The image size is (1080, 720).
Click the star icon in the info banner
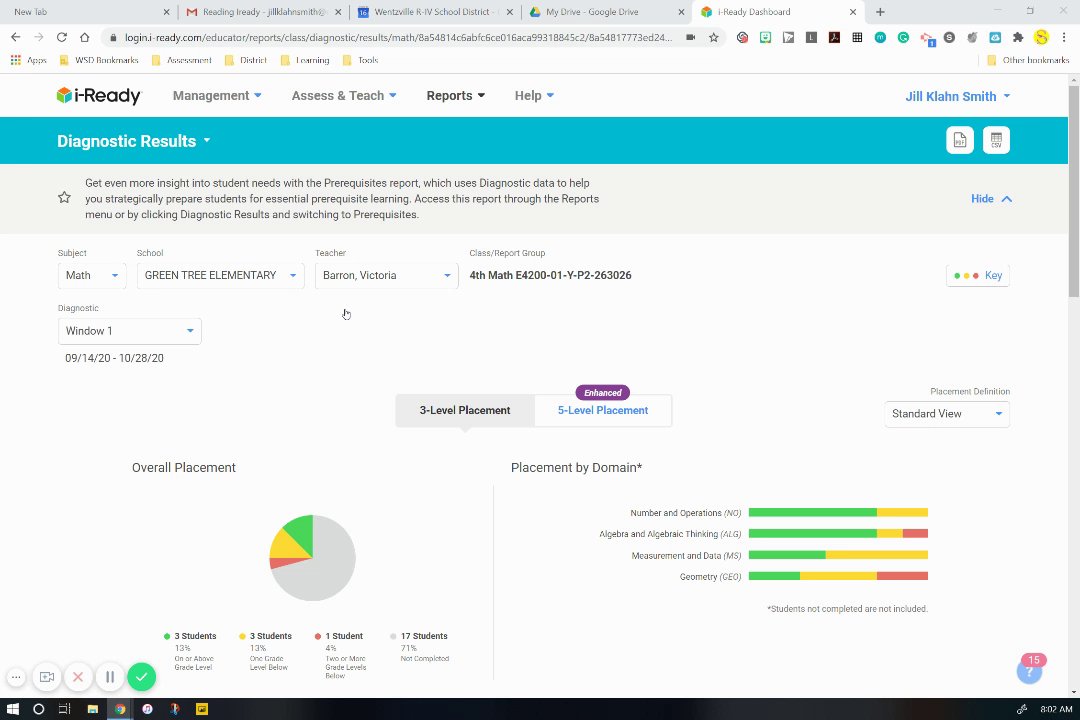coord(64,198)
